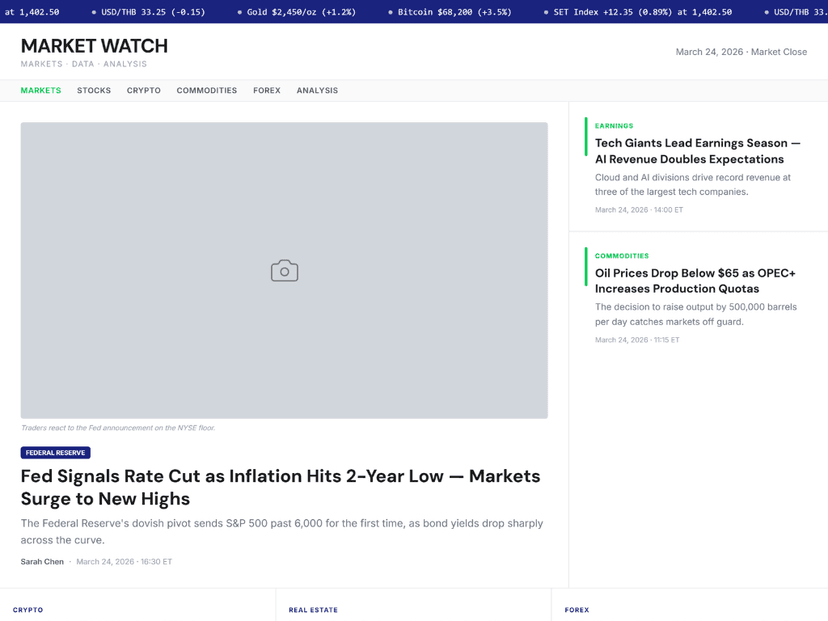Click the Federal Reserve category badge
Screen dimensions: 828x621
click(x=55, y=453)
